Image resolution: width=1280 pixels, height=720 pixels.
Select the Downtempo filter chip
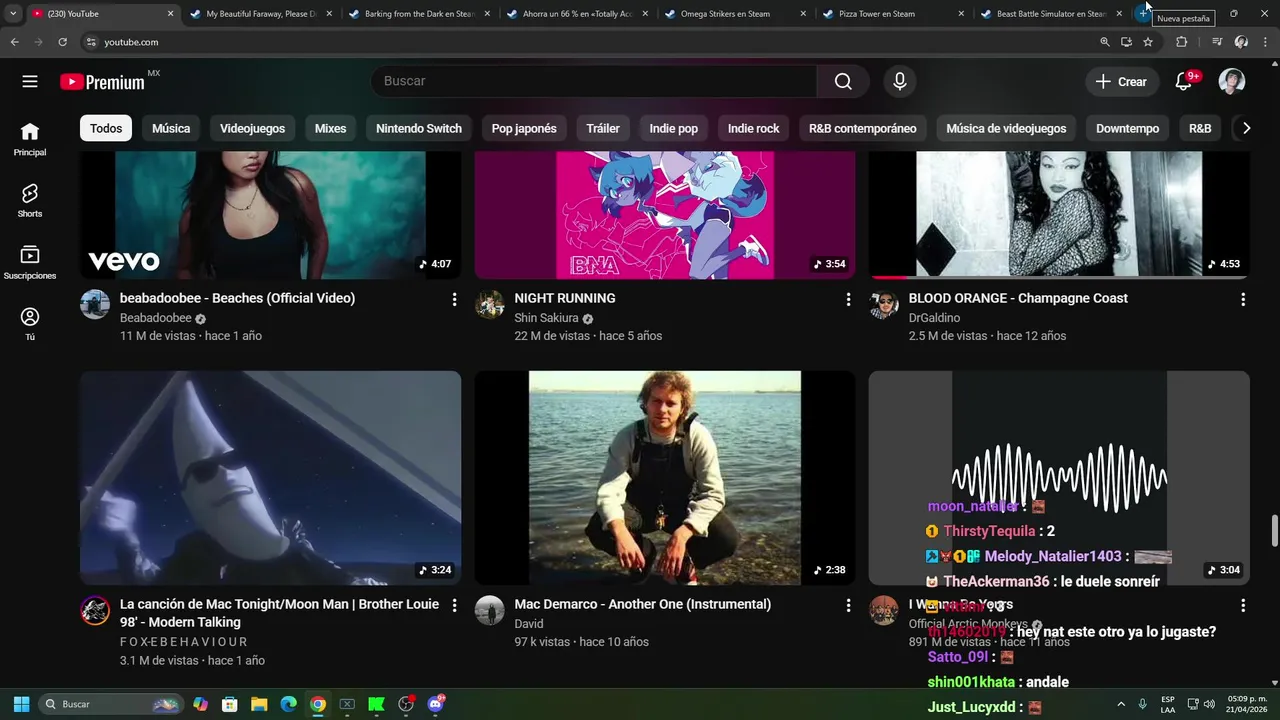[x=1127, y=128]
